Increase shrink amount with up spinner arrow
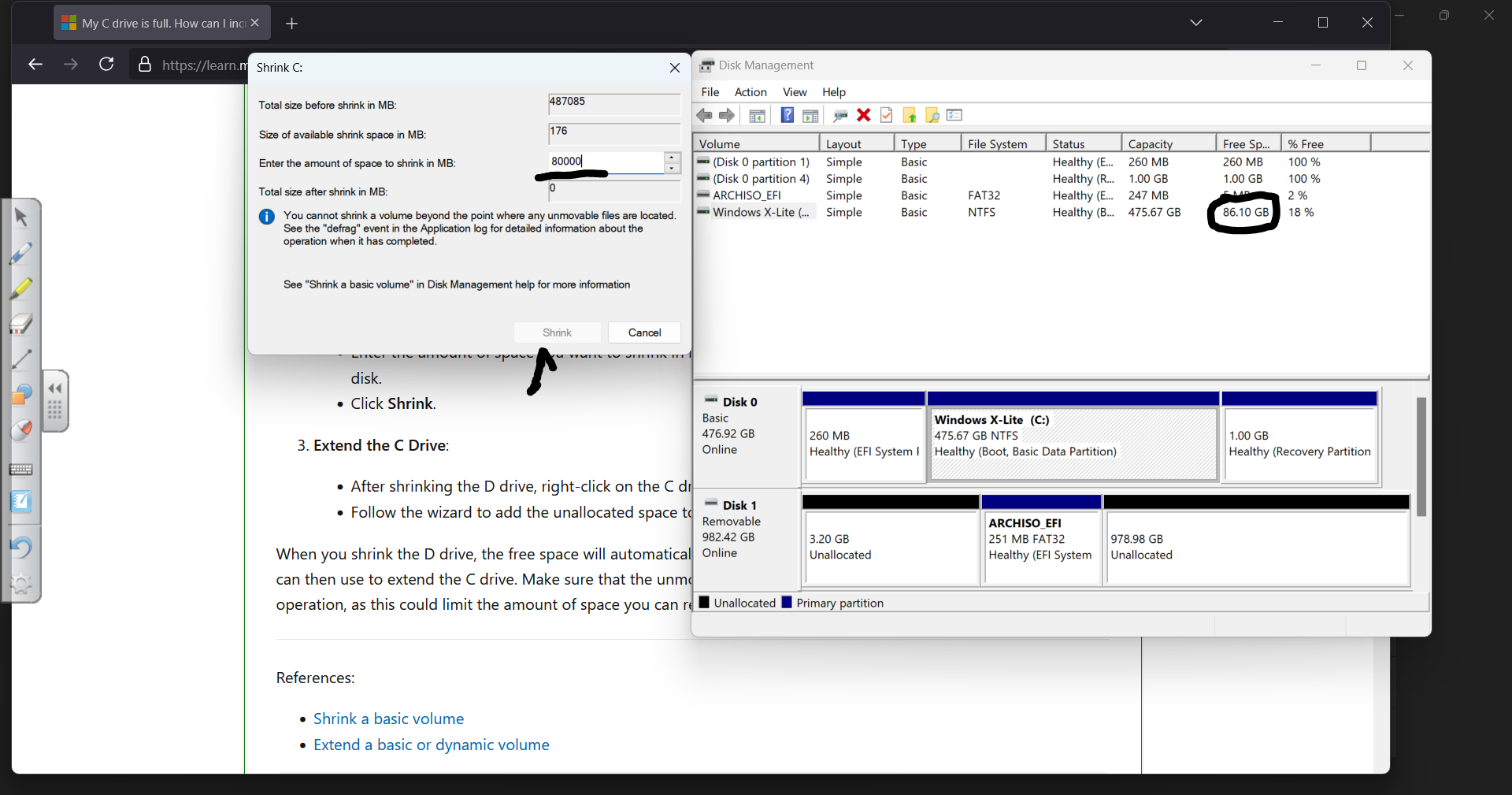 click(x=672, y=158)
